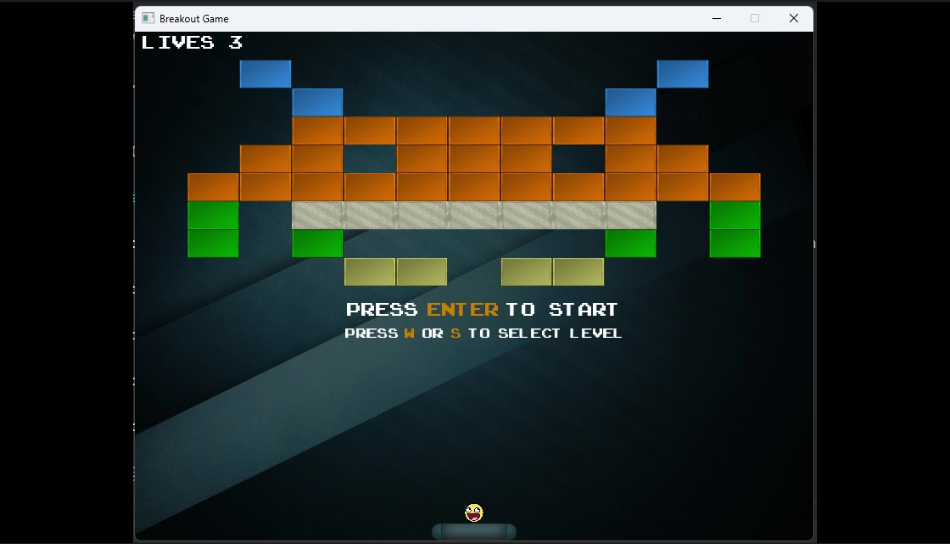Click the "PRESS W OR S TO SELECT LEVEL" text
The image size is (950, 544).
[x=483, y=333]
